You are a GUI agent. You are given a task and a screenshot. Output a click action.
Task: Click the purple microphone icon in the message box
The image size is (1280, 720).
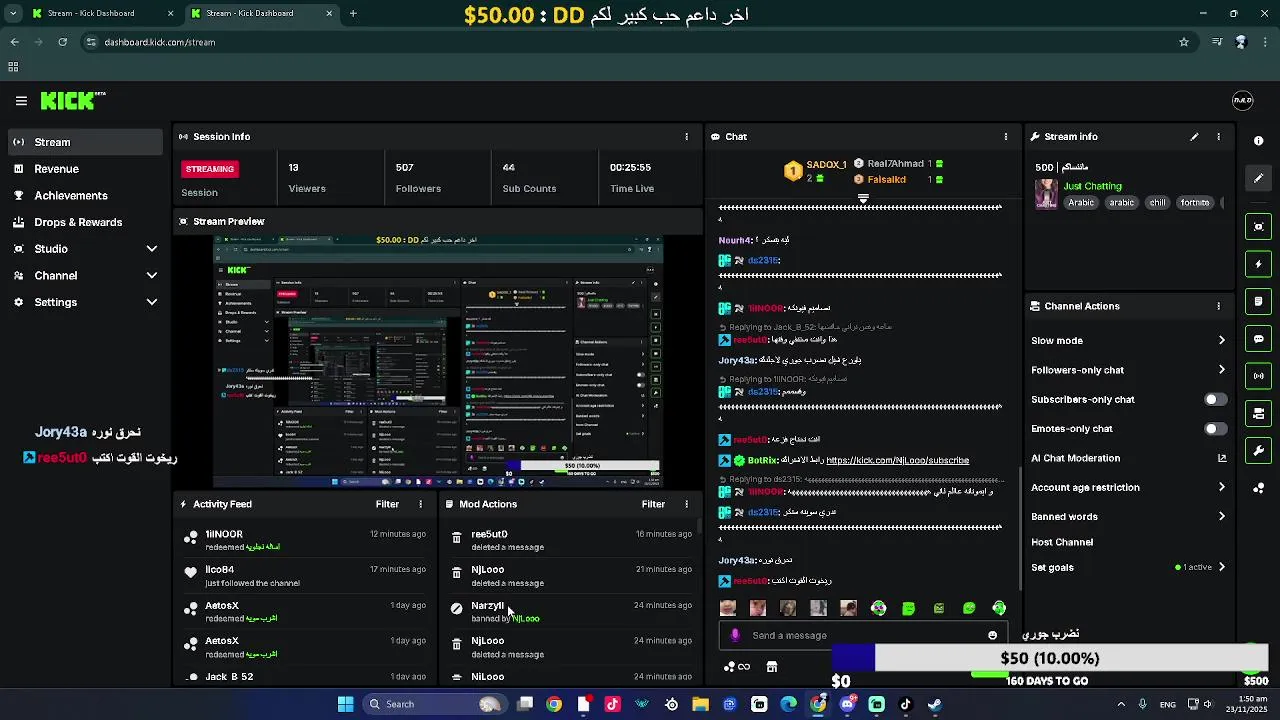[x=735, y=635]
